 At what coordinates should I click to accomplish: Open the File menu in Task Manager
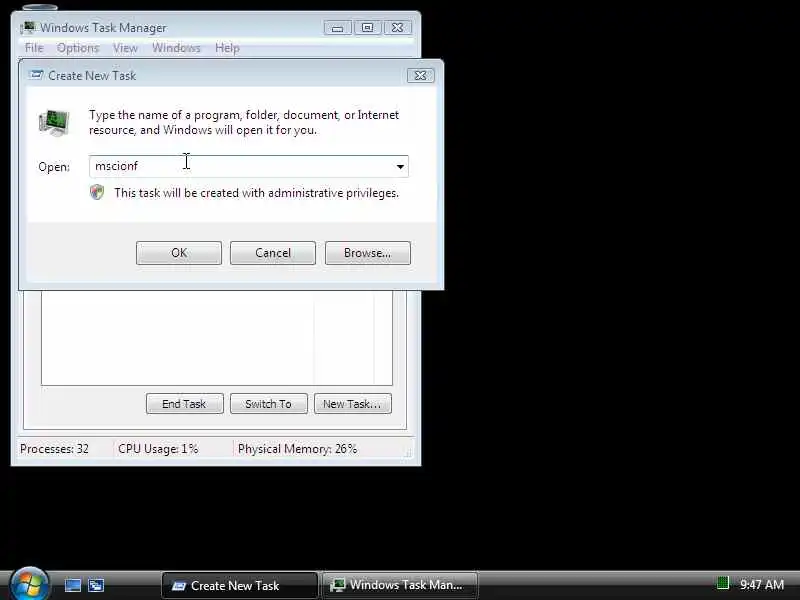[x=34, y=48]
